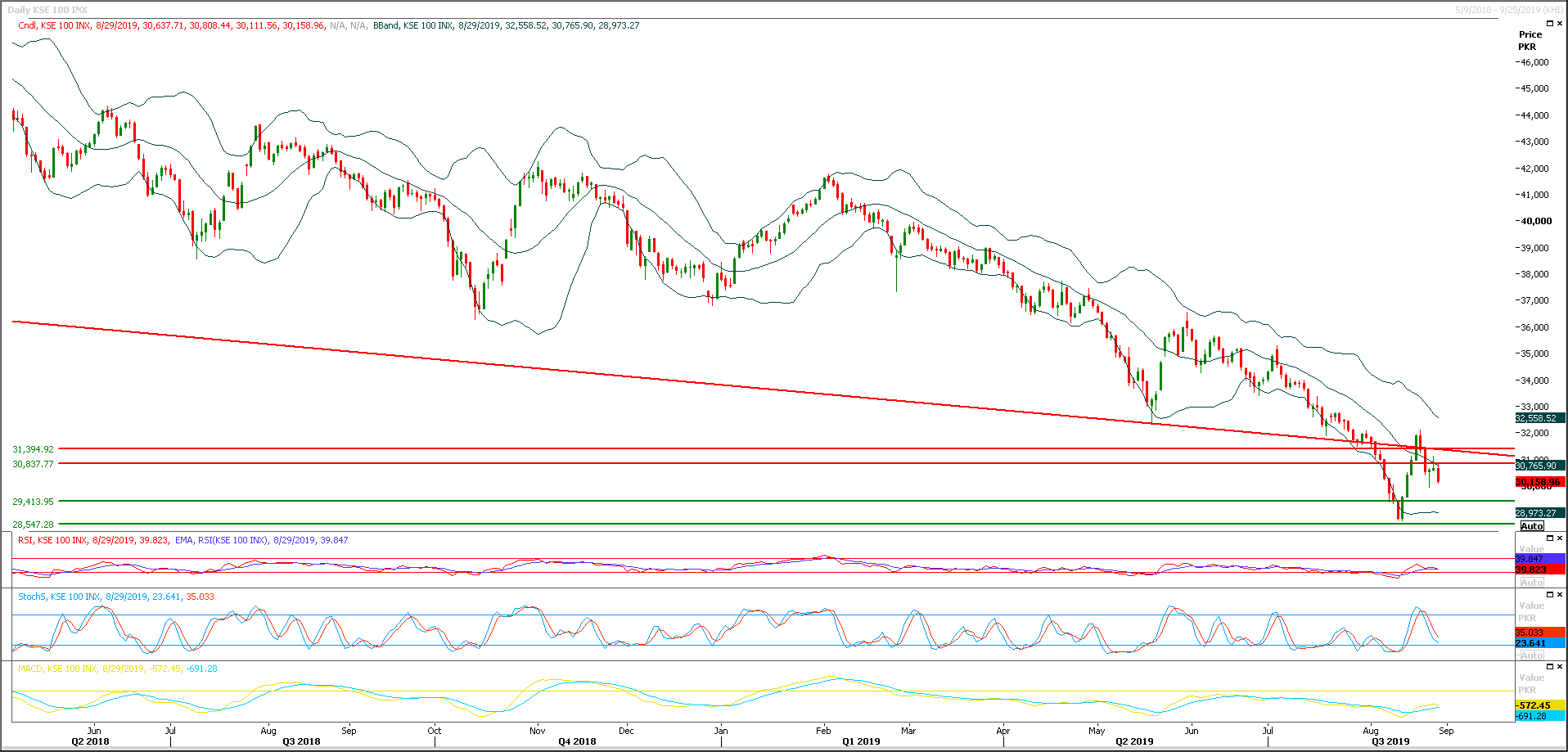Close the StochS indicator pane
Image resolution: width=1568 pixels, height=752 pixels.
click(1560, 594)
